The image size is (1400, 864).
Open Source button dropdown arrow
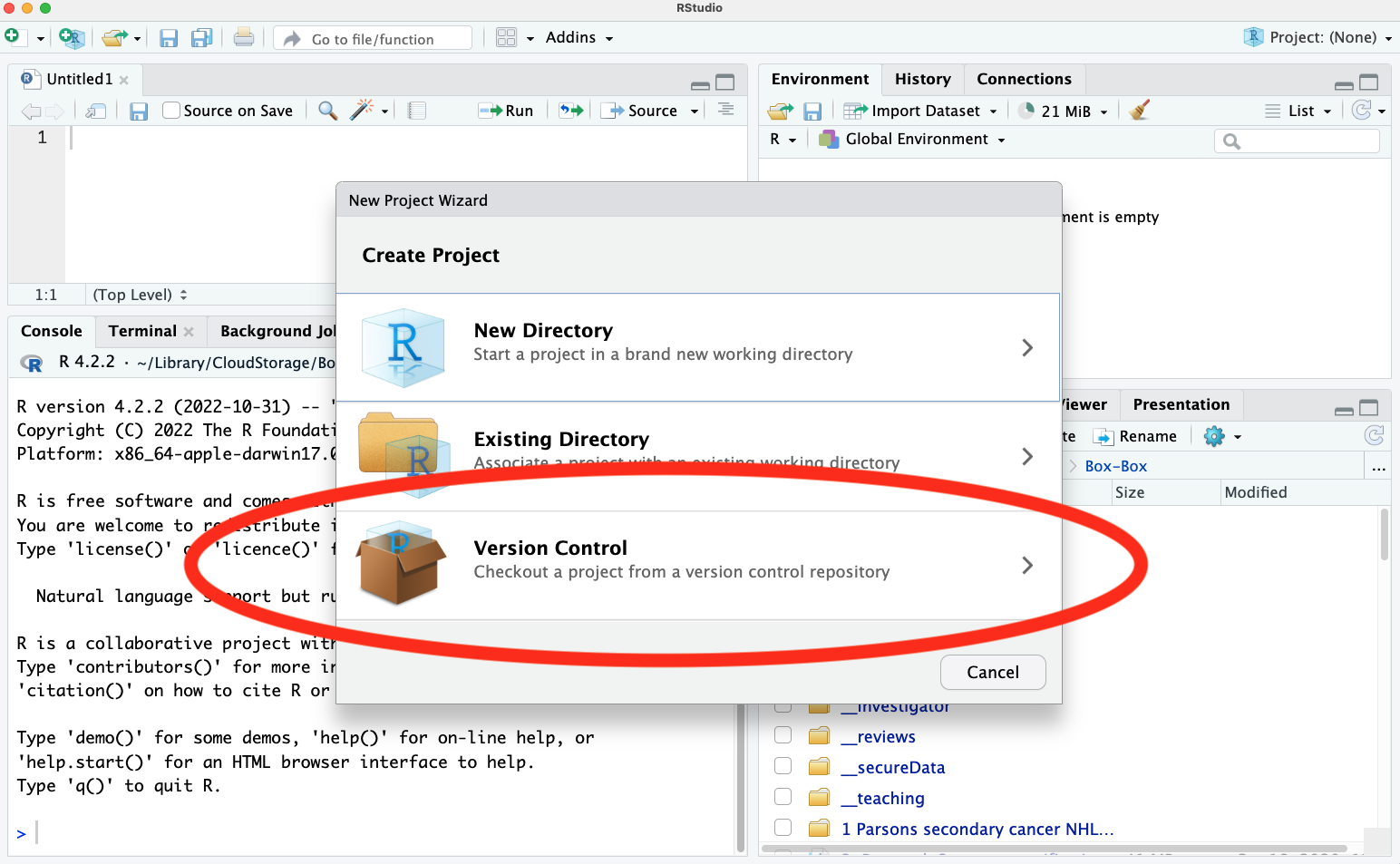[695, 111]
